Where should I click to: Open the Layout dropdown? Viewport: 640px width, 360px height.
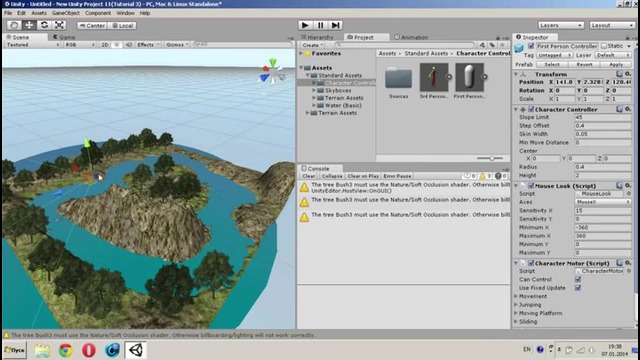(x=611, y=25)
